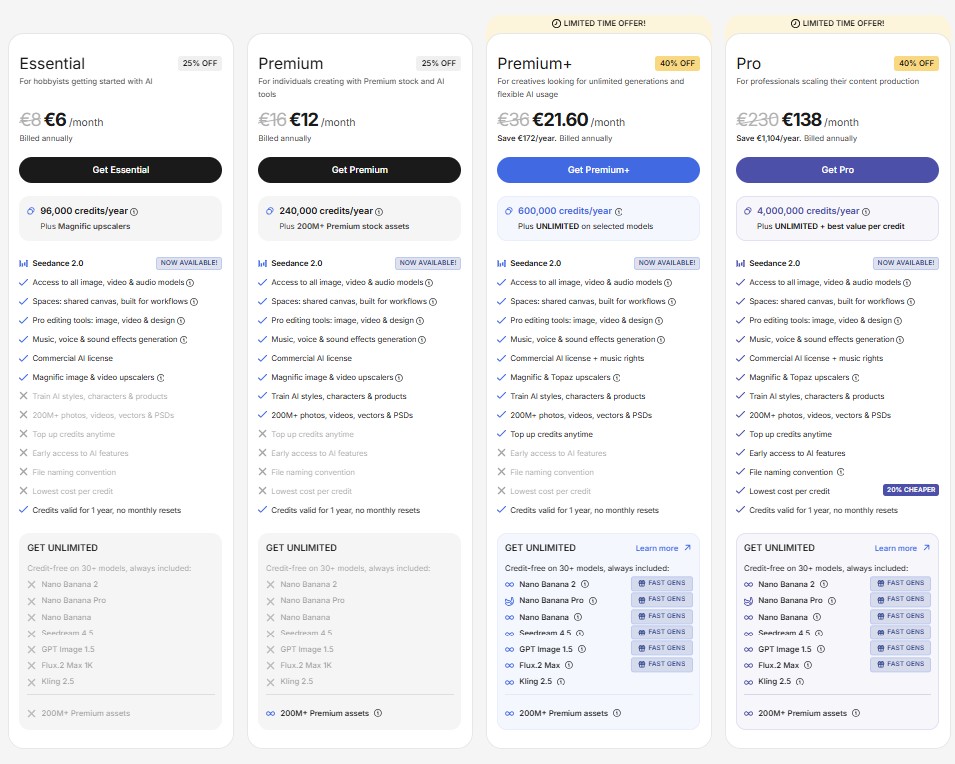The height and width of the screenshot is (764, 955).
Task: Click info icon beside Nano Banana Pro in Pro plan
Action: coord(832,601)
